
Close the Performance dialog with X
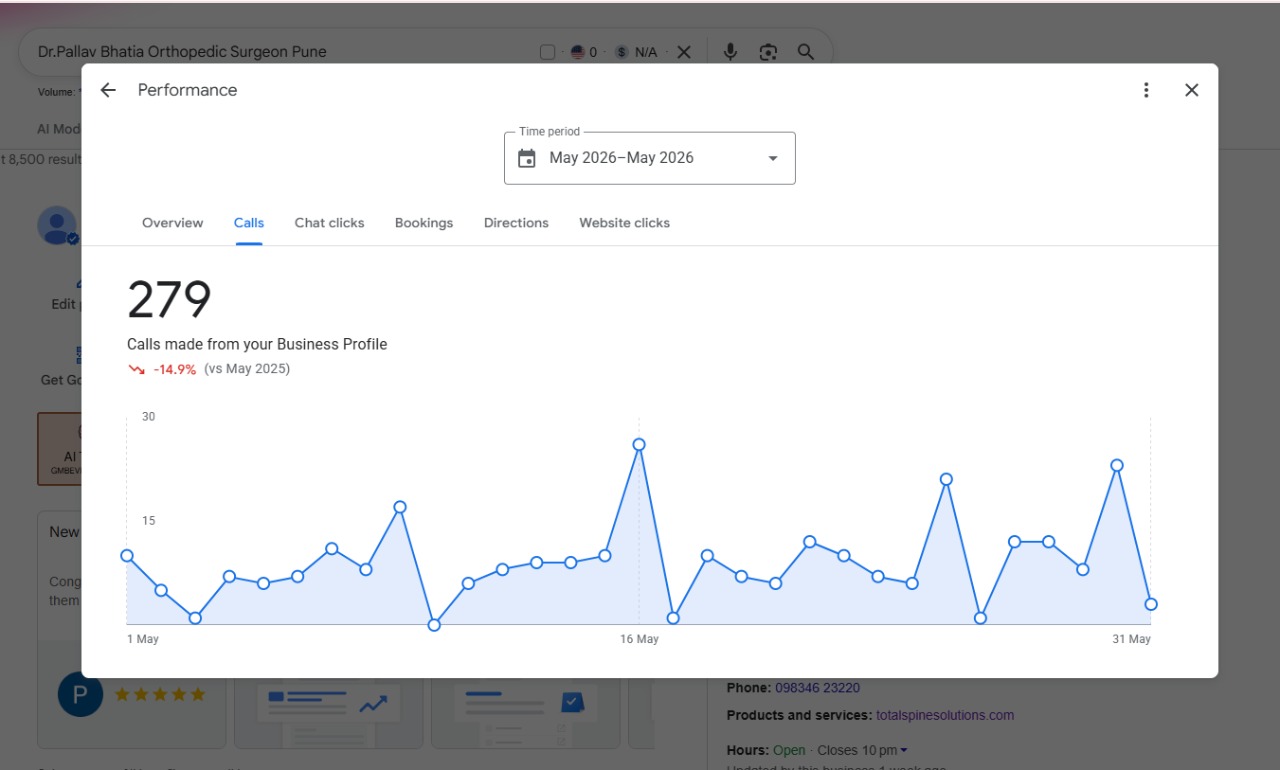1191,90
